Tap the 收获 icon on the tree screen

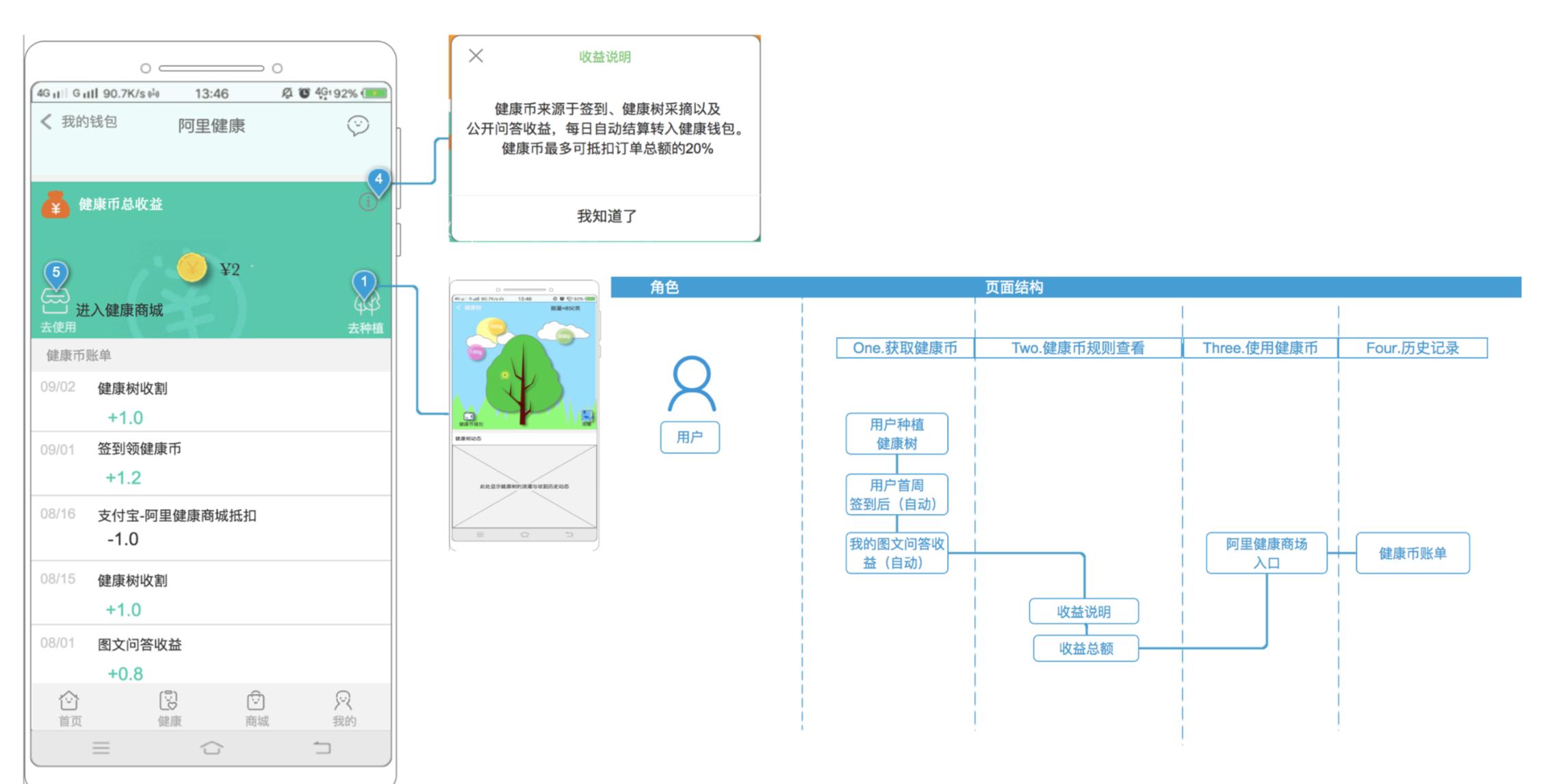click(587, 416)
